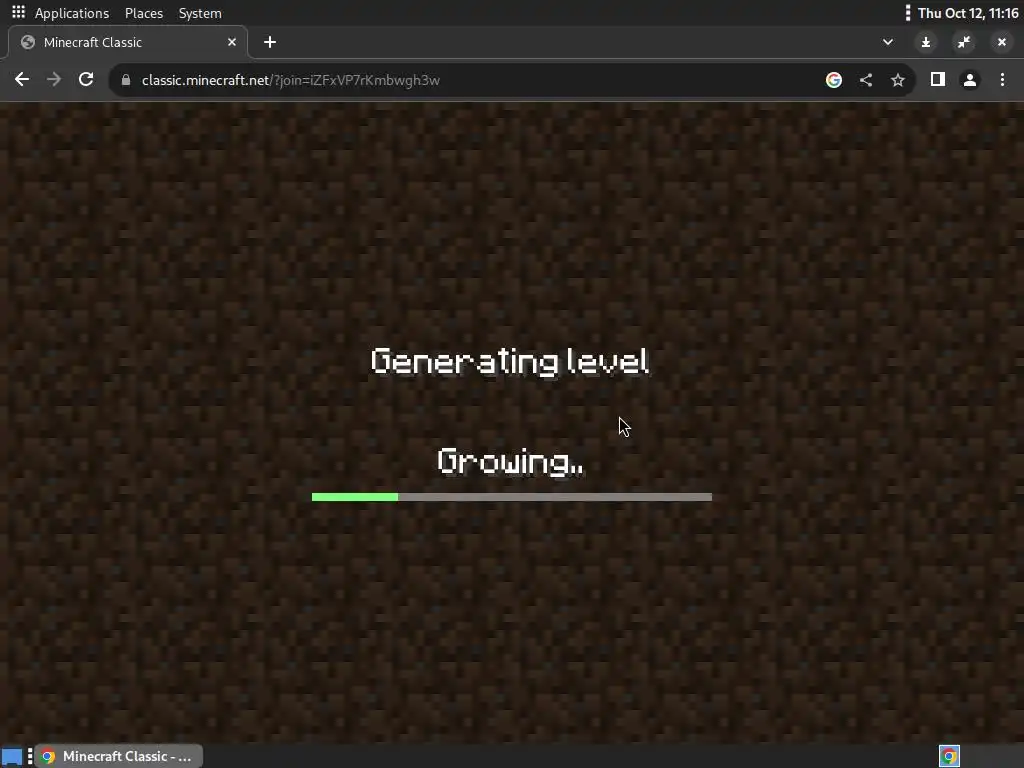
Task: Open the System menu
Action: [200, 13]
